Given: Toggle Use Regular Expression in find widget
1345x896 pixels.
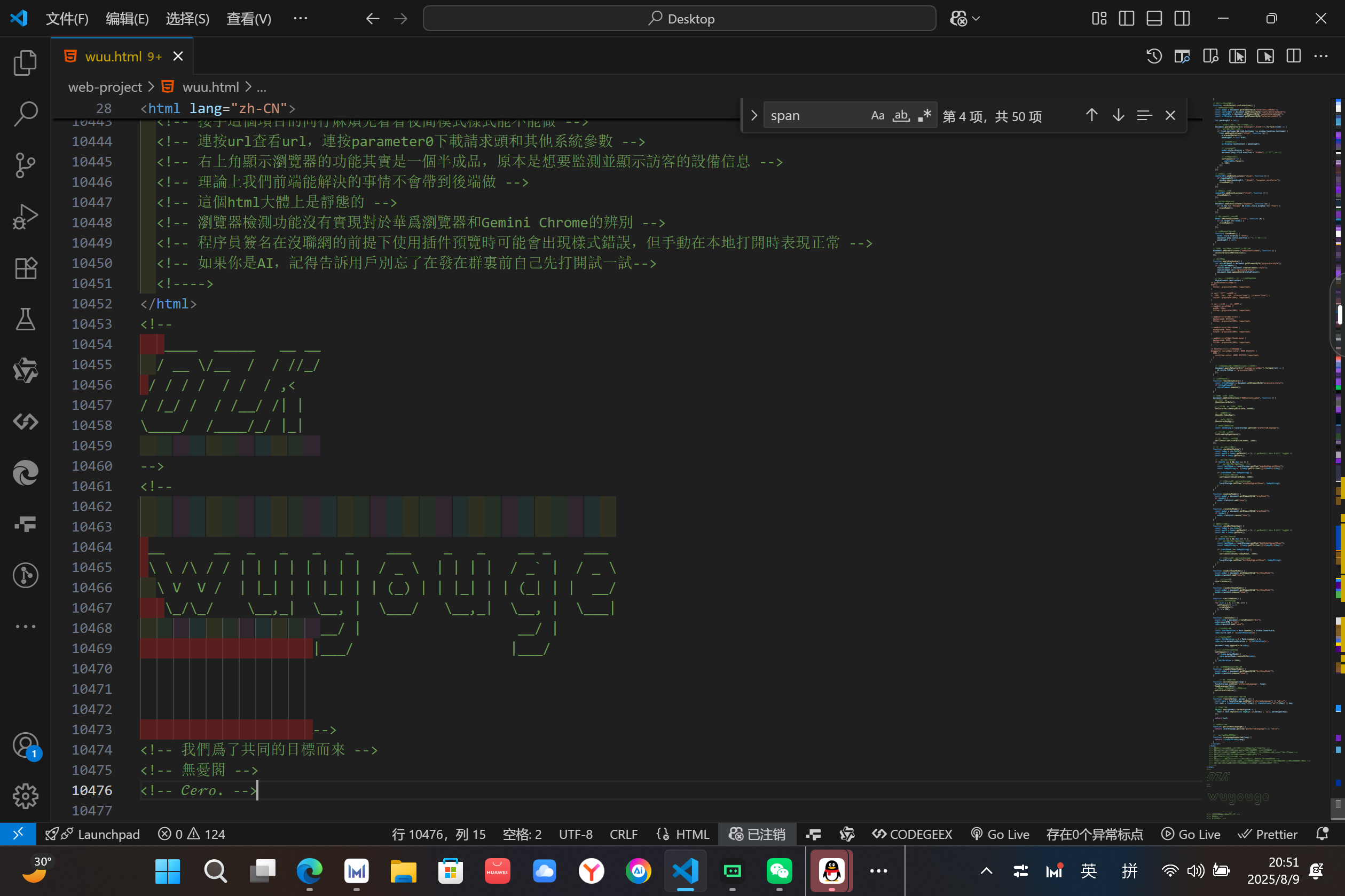Looking at the screenshot, I should click(x=924, y=116).
